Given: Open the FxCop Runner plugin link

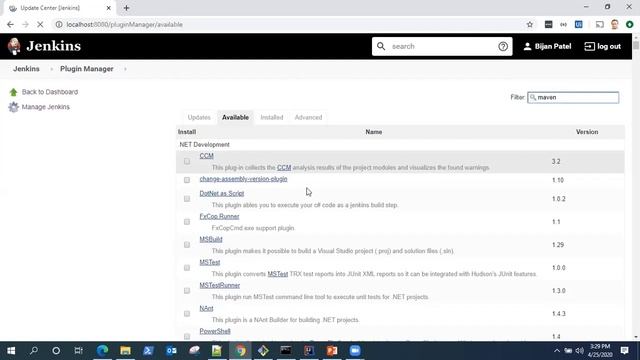Looking at the screenshot, I should [219, 216].
